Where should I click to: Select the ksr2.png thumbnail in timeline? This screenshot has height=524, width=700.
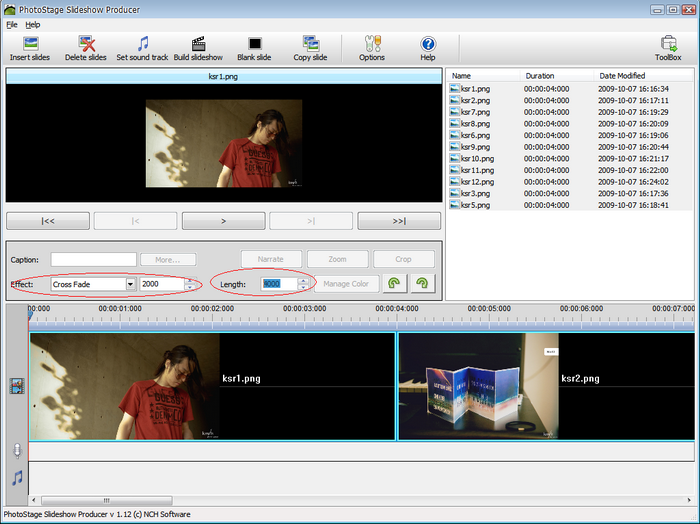click(x=478, y=385)
